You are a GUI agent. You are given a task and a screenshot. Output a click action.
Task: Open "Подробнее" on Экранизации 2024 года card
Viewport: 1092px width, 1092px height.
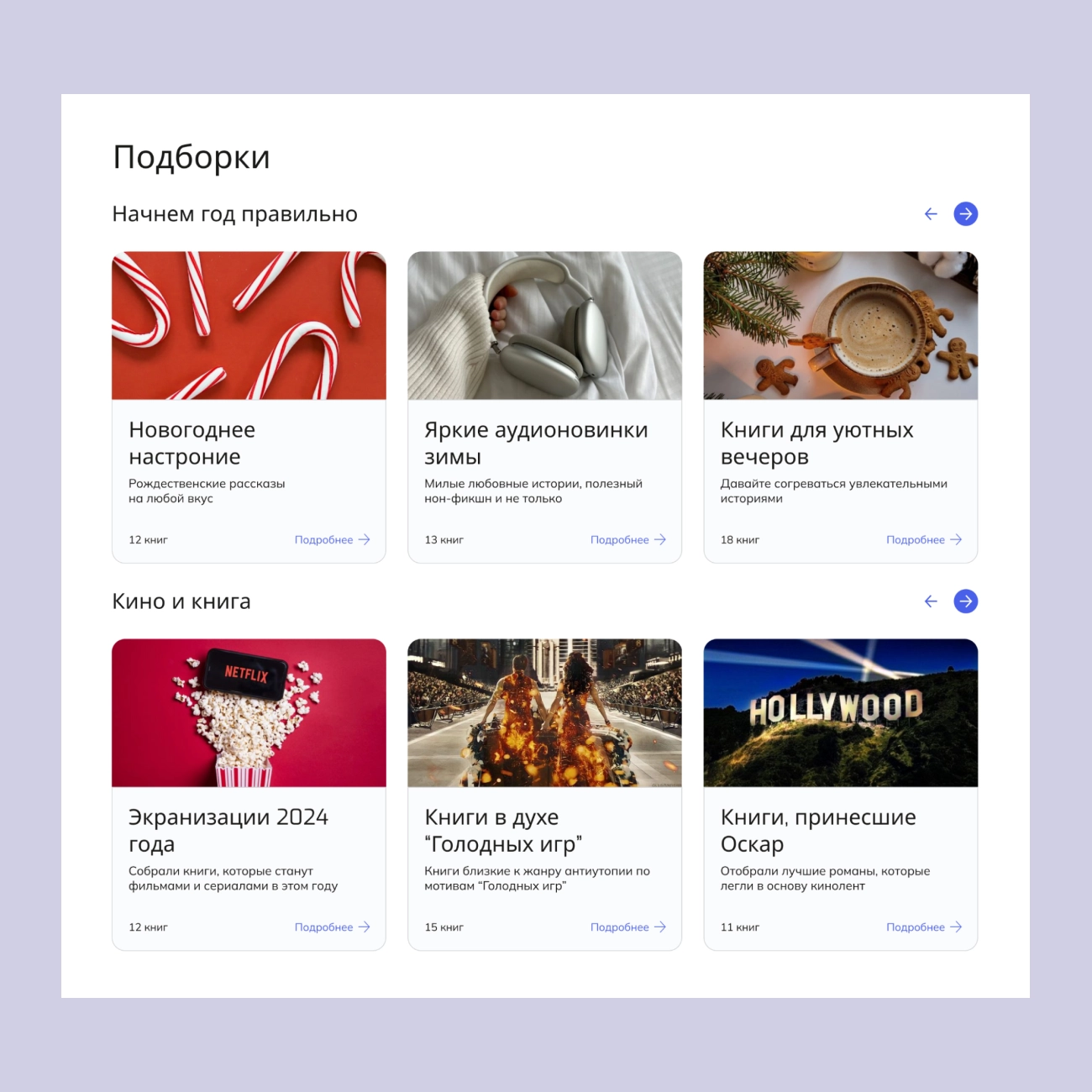(333, 927)
